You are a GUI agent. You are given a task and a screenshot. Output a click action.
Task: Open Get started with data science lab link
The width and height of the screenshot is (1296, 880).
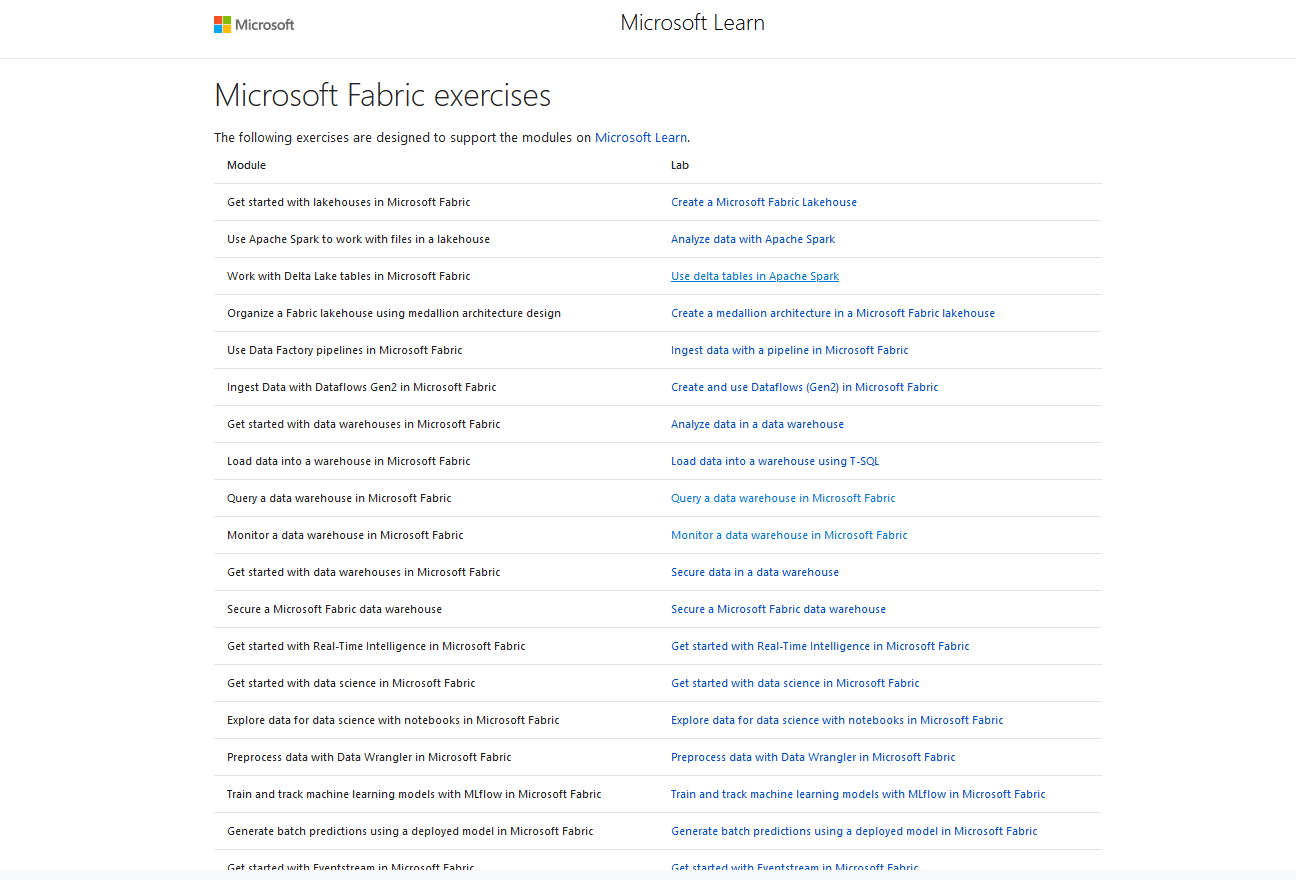tap(795, 683)
